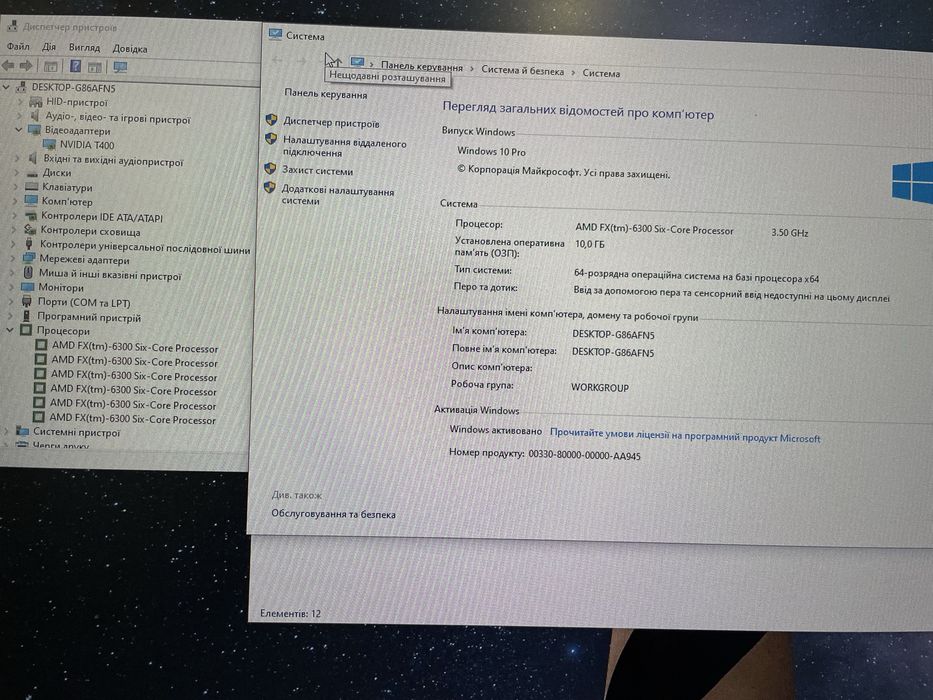Open Microsoft license terms link
Viewport: 933px width, 700px height.
(x=685, y=436)
